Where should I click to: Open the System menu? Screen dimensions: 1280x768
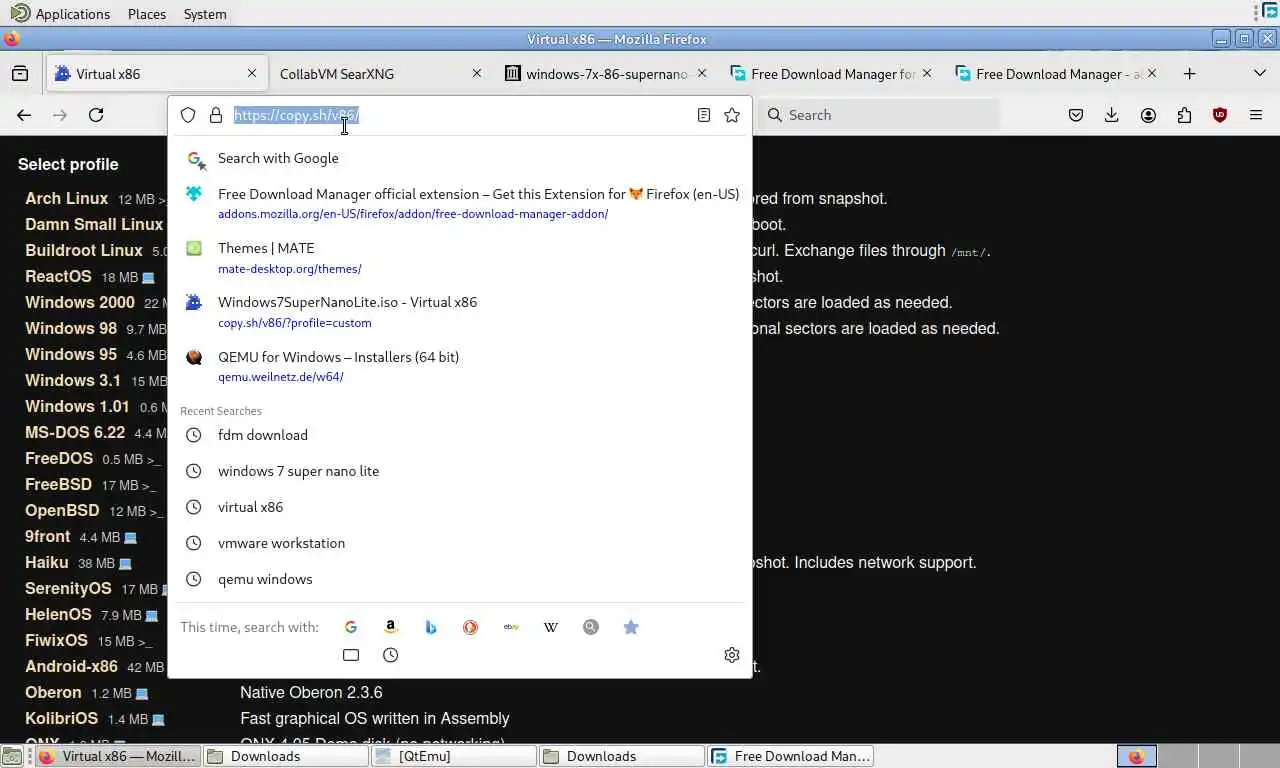[x=205, y=14]
